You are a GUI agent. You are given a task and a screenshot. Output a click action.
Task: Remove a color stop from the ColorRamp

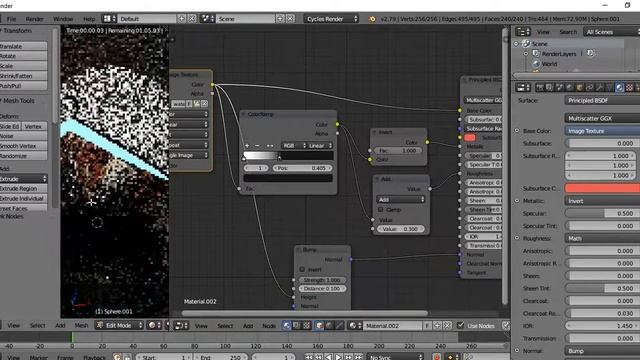pos(257,145)
